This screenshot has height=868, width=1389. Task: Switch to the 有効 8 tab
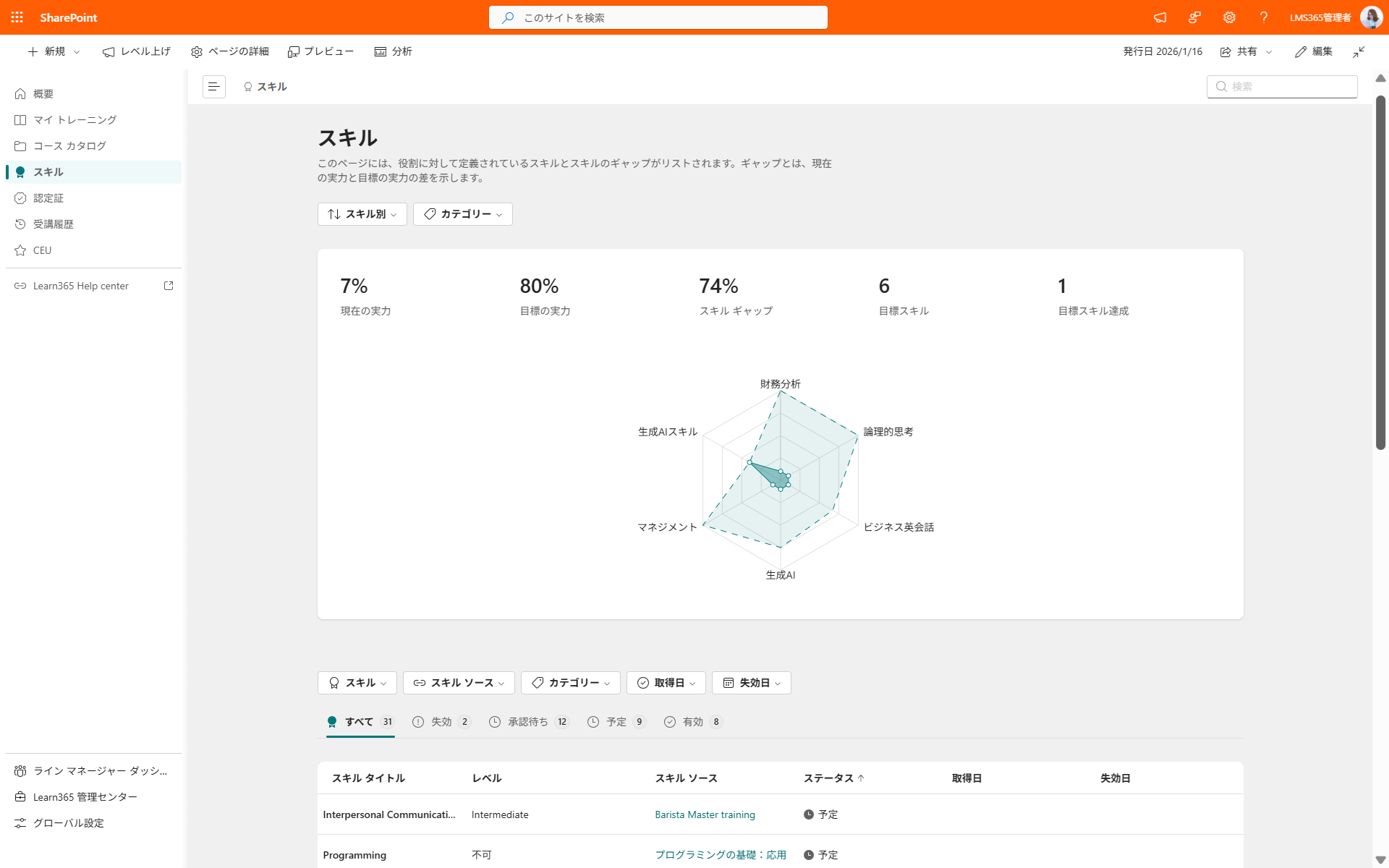[693, 722]
